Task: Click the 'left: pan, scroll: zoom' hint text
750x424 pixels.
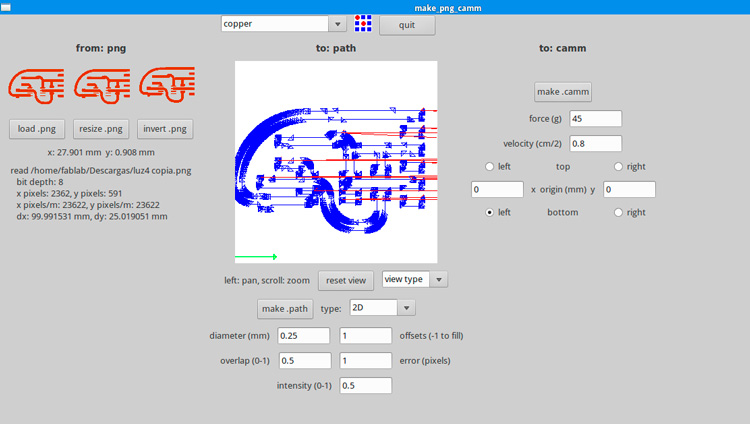Action: coord(267,281)
